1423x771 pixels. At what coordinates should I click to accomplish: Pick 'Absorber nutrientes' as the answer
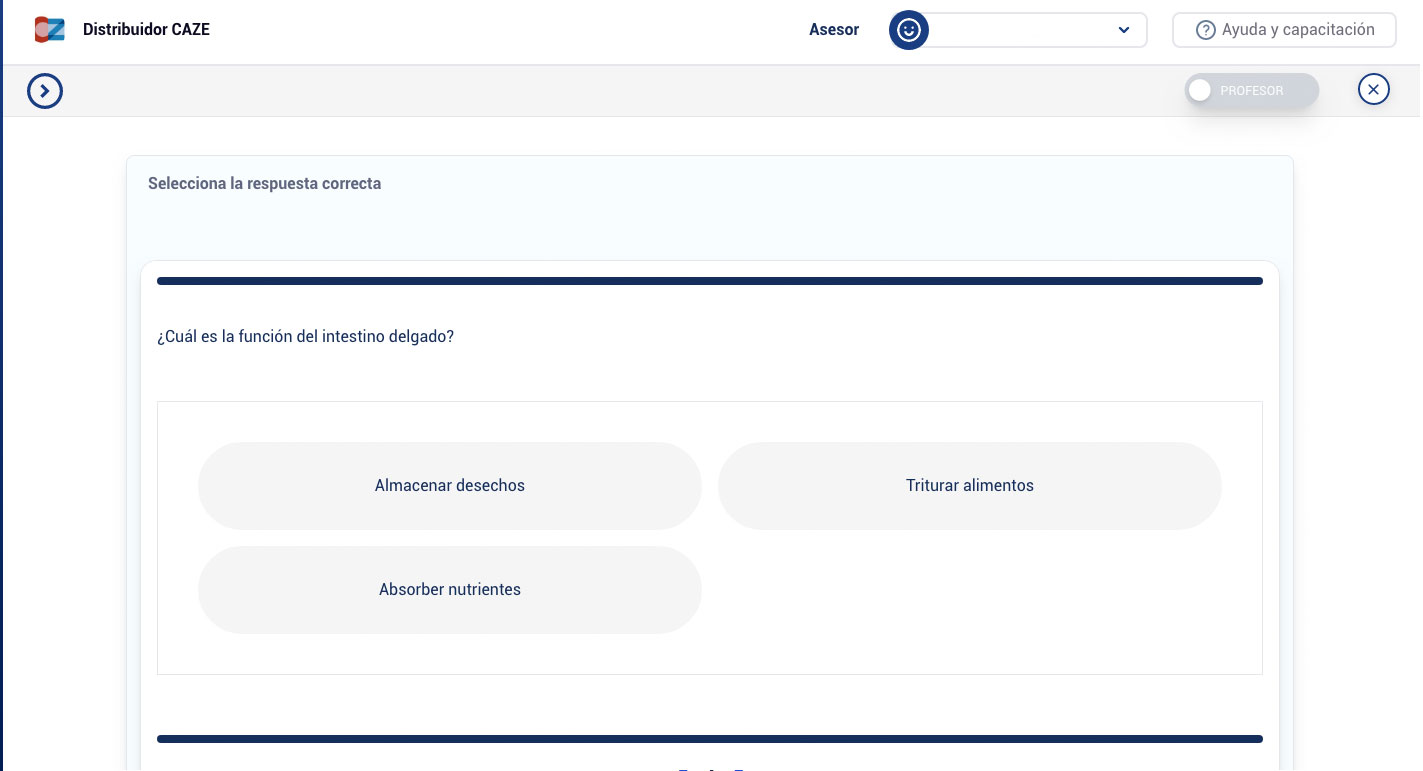[449, 590]
